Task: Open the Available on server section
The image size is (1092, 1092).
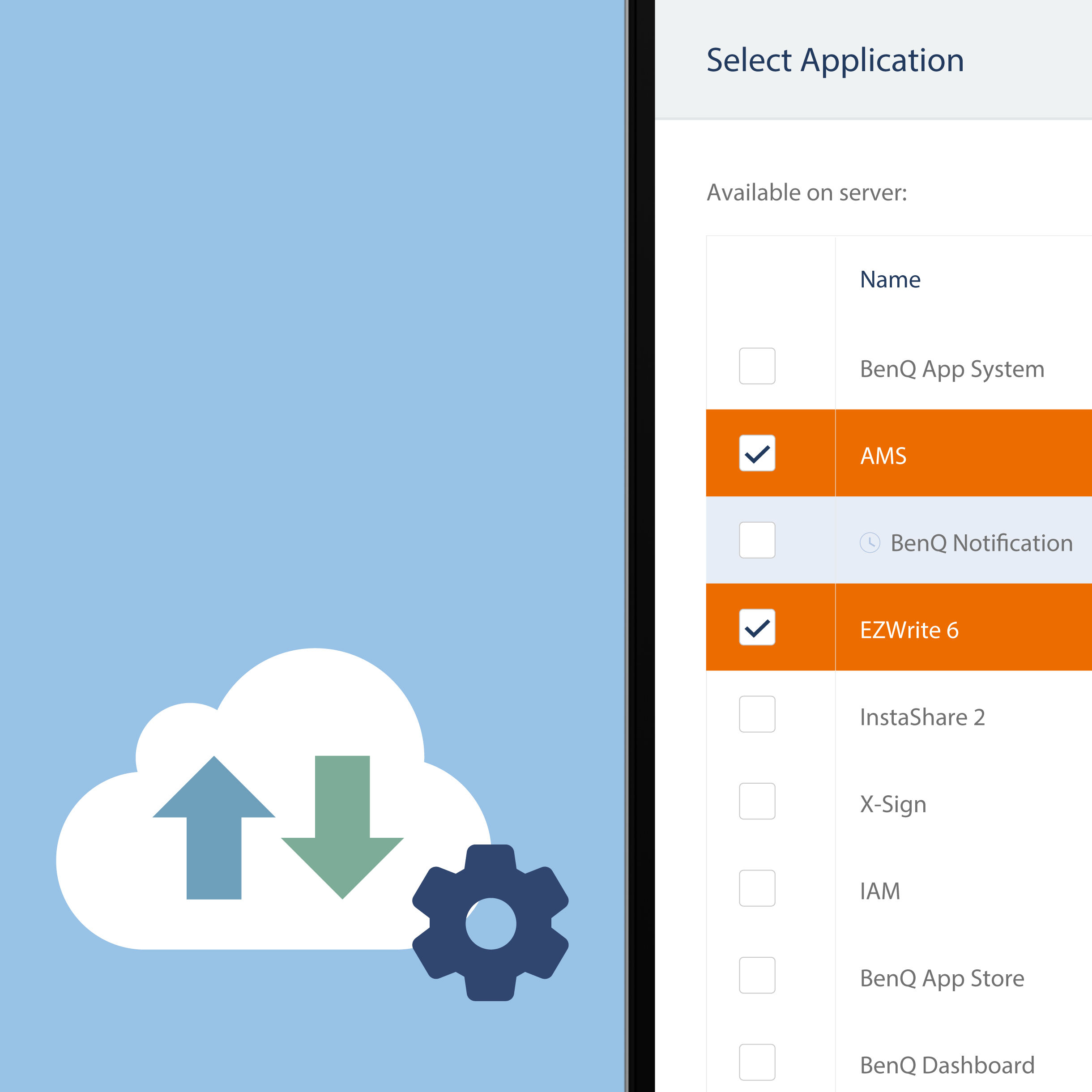Action: (806, 192)
